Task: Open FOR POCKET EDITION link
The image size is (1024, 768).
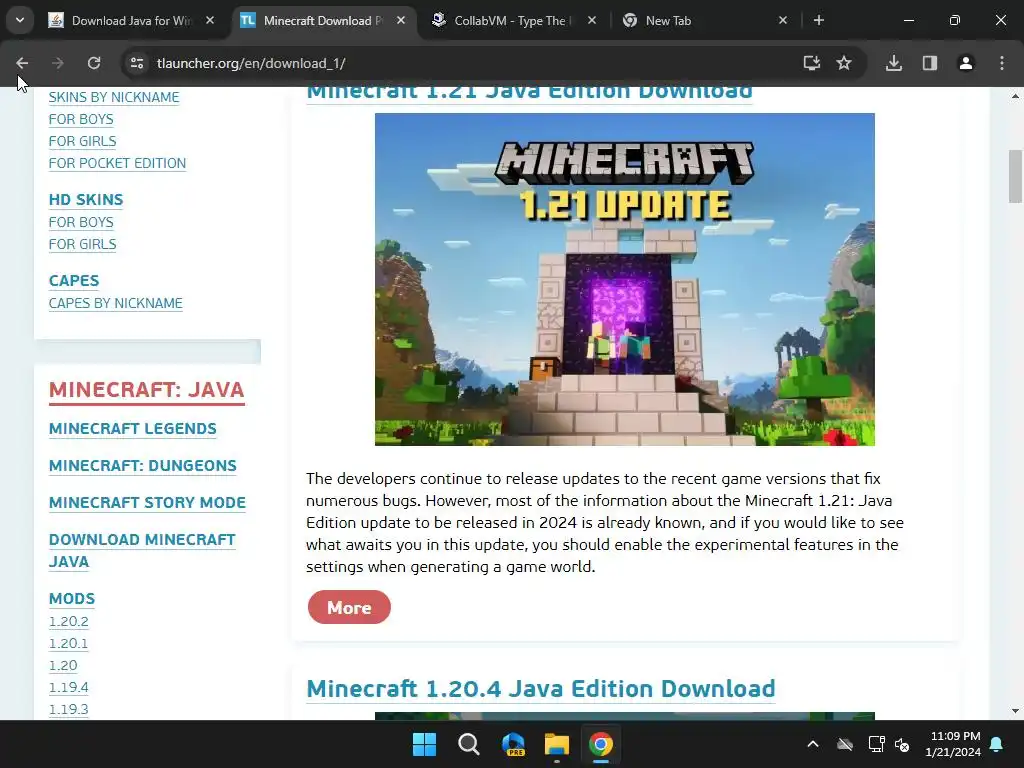Action: point(117,163)
